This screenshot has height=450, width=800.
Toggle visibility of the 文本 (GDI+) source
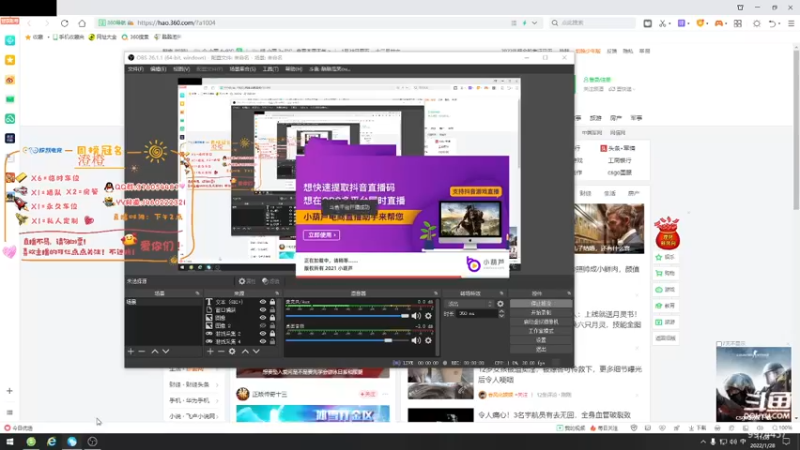pos(263,302)
